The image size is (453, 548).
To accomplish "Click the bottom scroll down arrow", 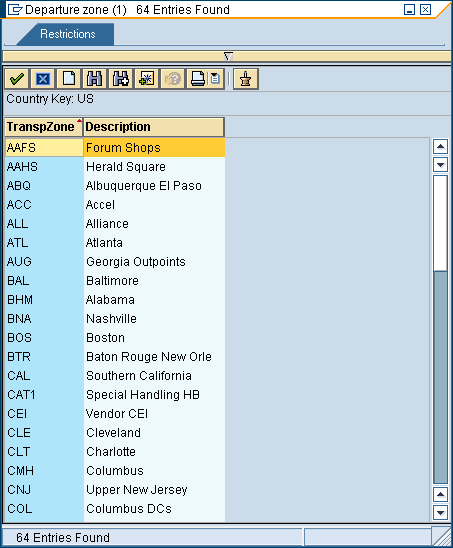I will [440, 513].
